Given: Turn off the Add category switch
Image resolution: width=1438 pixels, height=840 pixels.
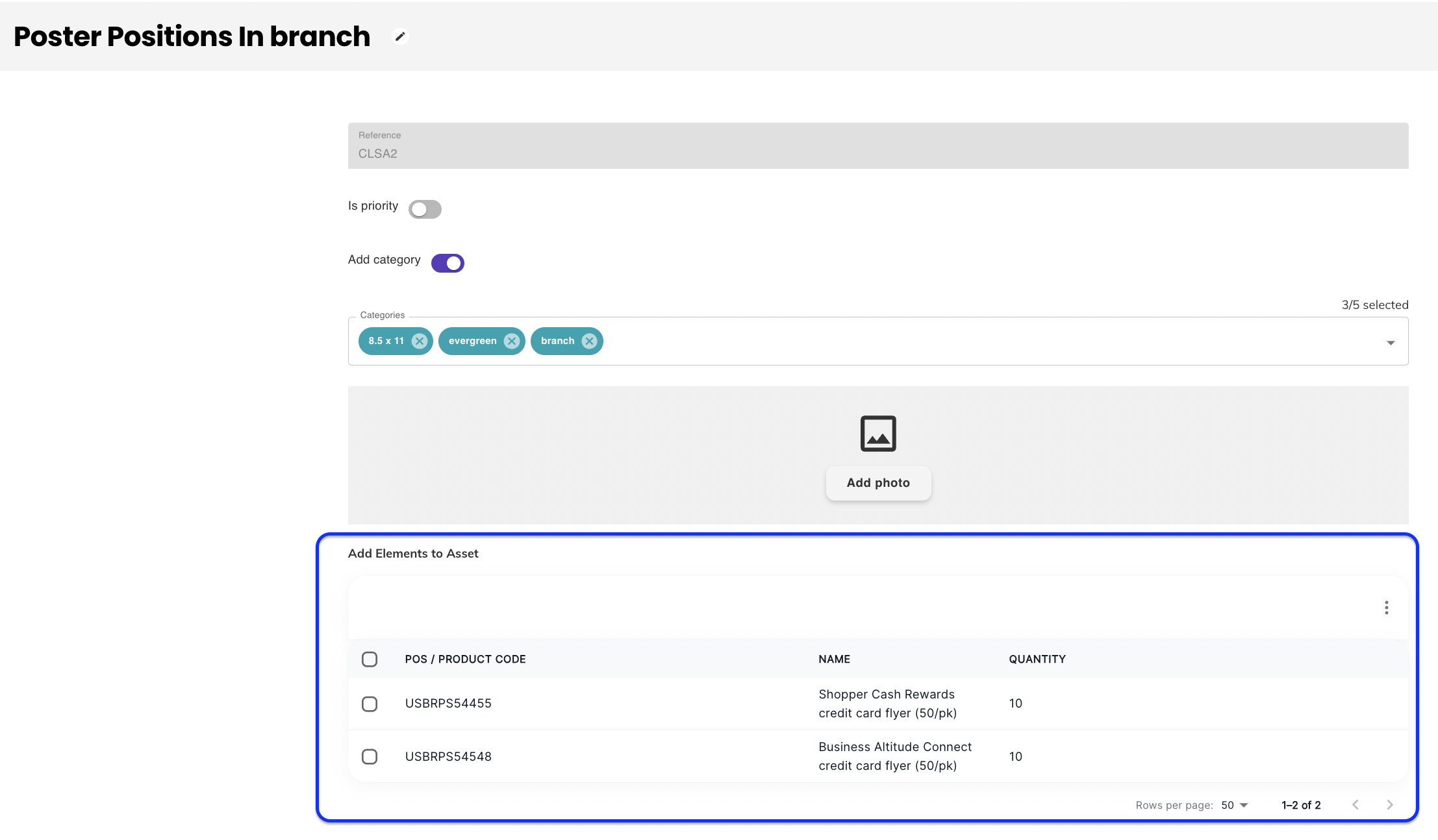Looking at the screenshot, I should click(x=448, y=263).
